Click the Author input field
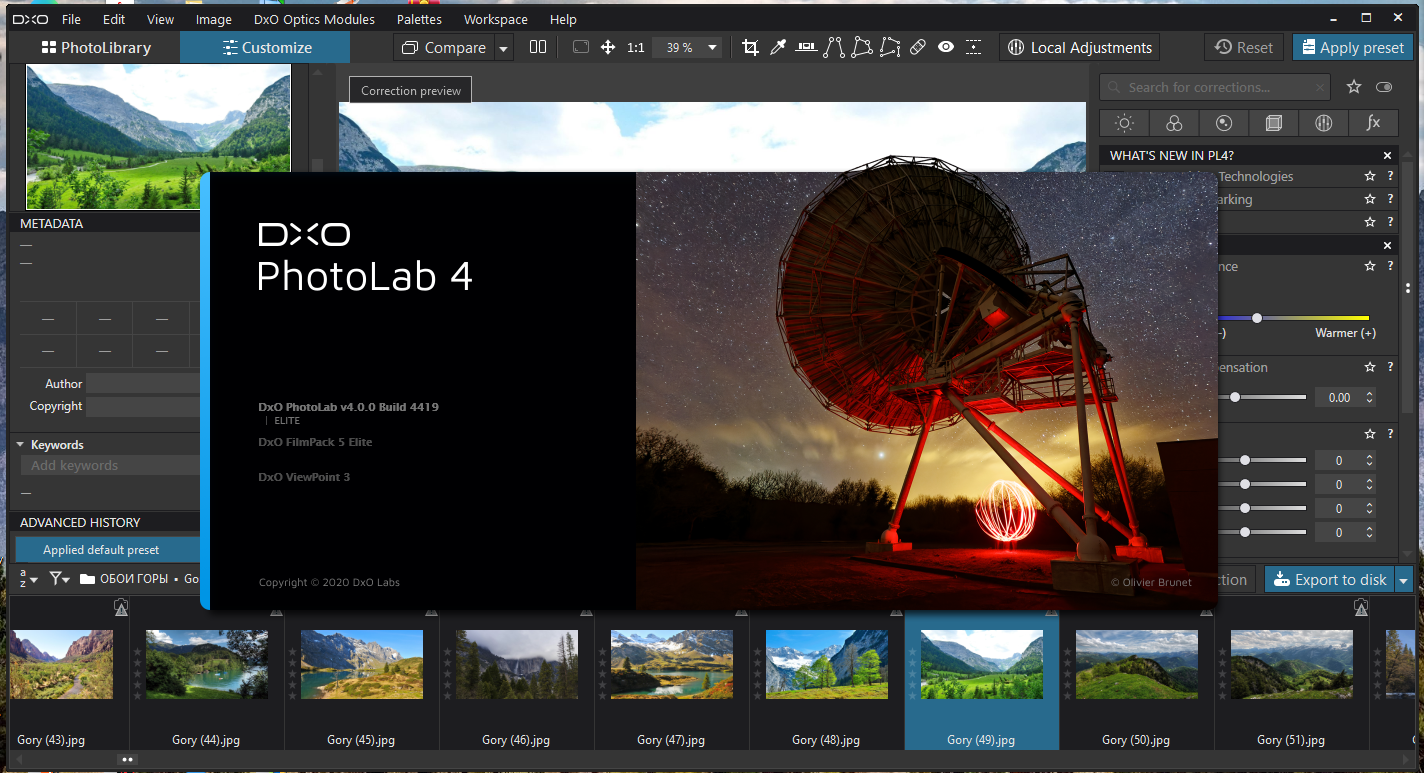Viewport: 1424px width, 773px height. tap(143, 384)
